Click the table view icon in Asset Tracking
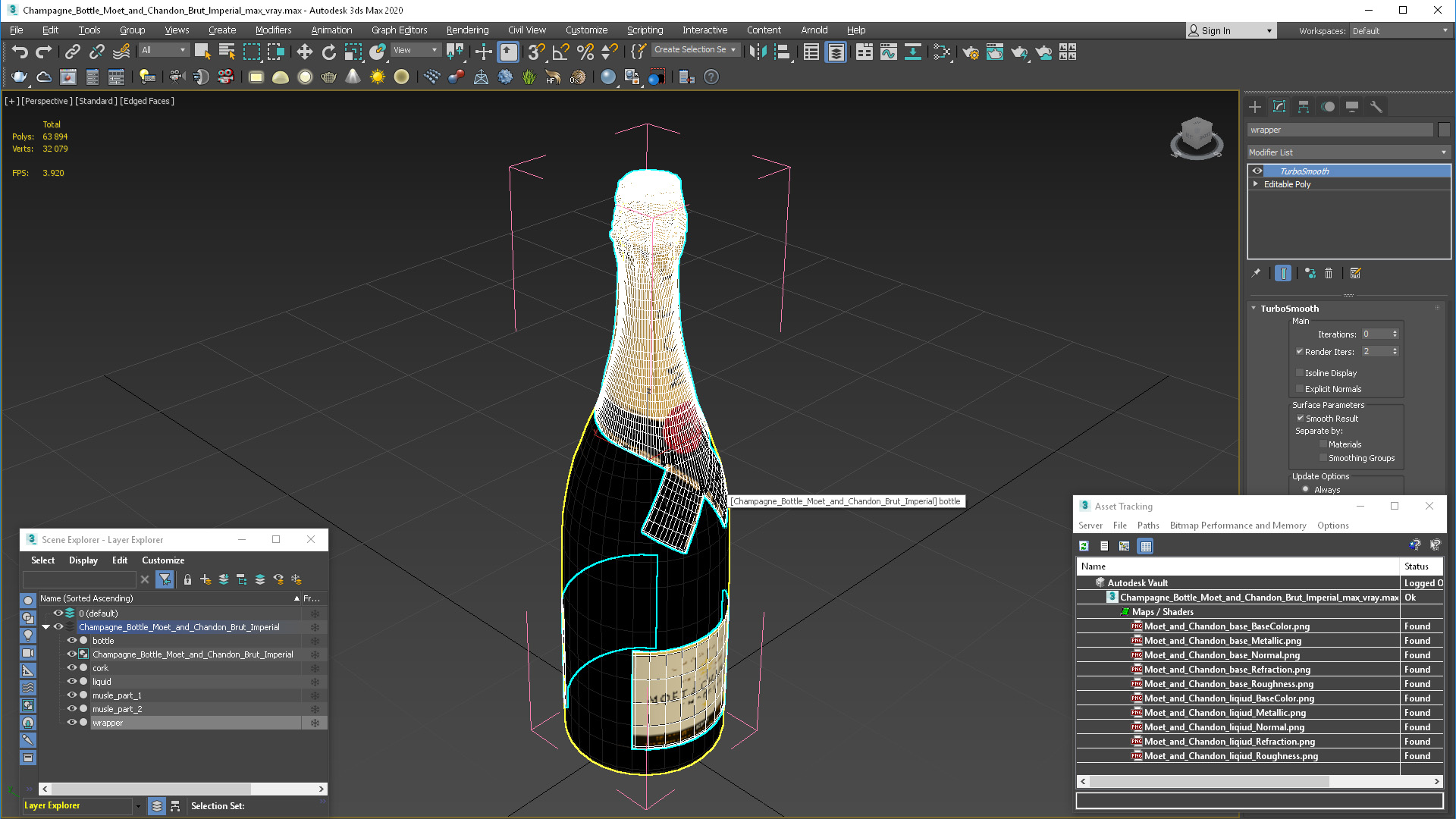Screen dimensions: 1456x819 [x=1146, y=546]
